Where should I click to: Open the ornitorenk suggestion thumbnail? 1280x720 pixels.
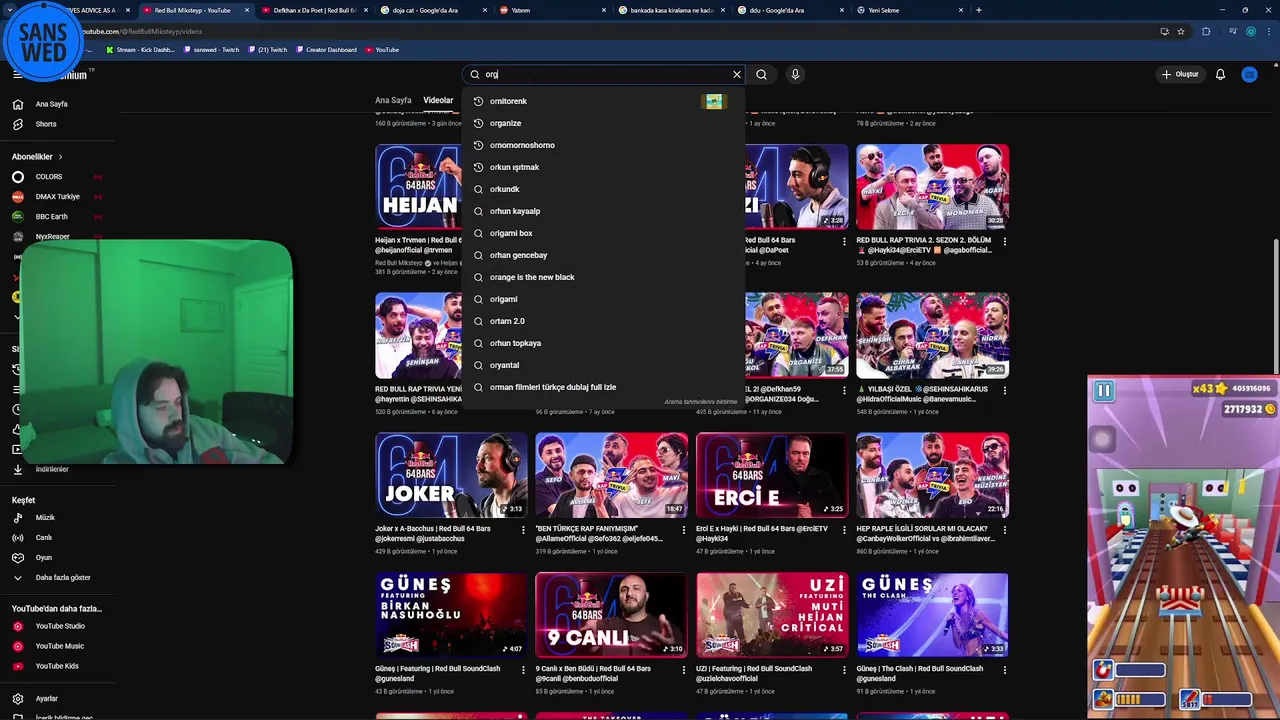[x=713, y=101]
